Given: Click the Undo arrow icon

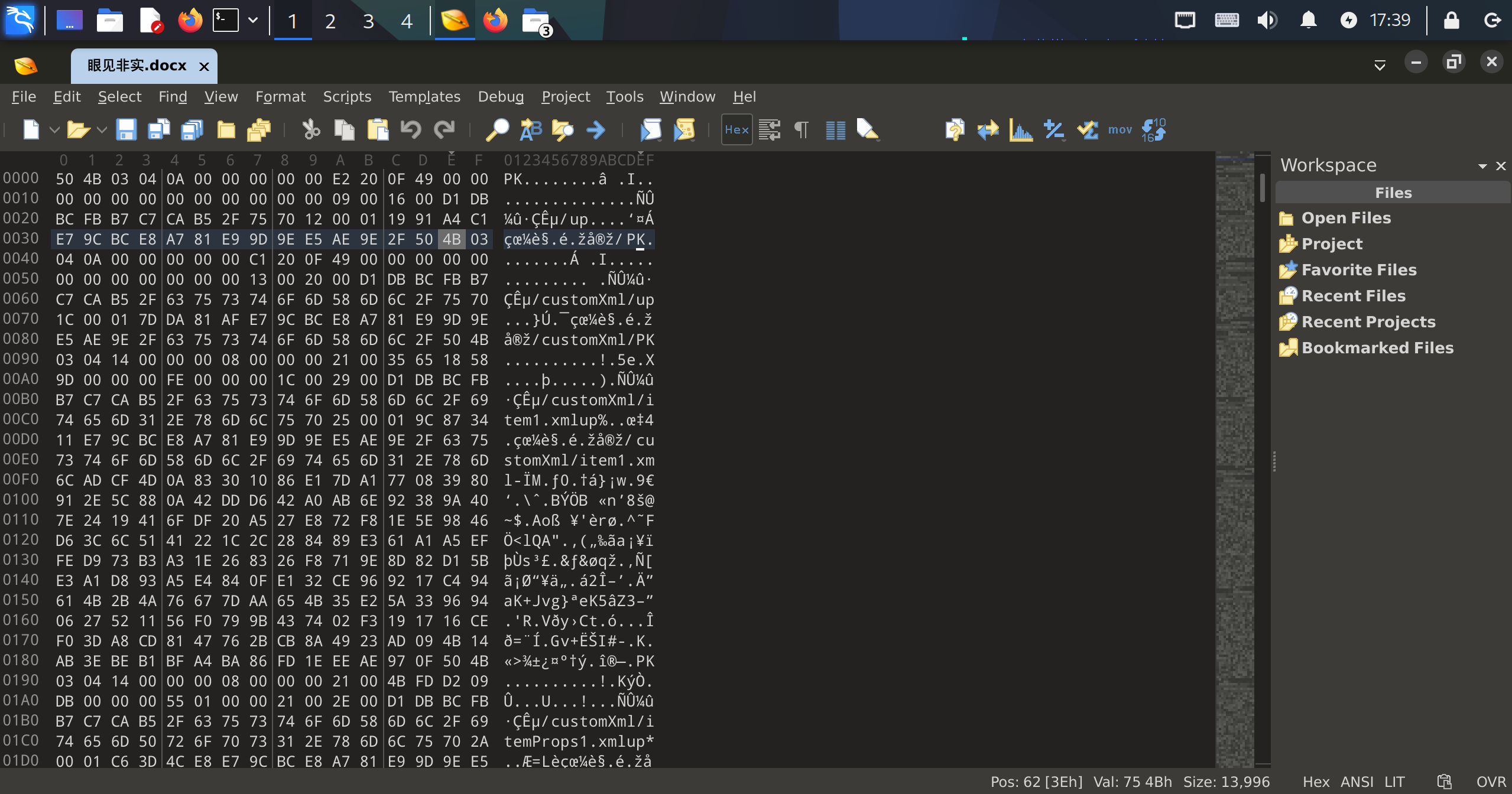Looking at the screenshot, I should point(411,129).
